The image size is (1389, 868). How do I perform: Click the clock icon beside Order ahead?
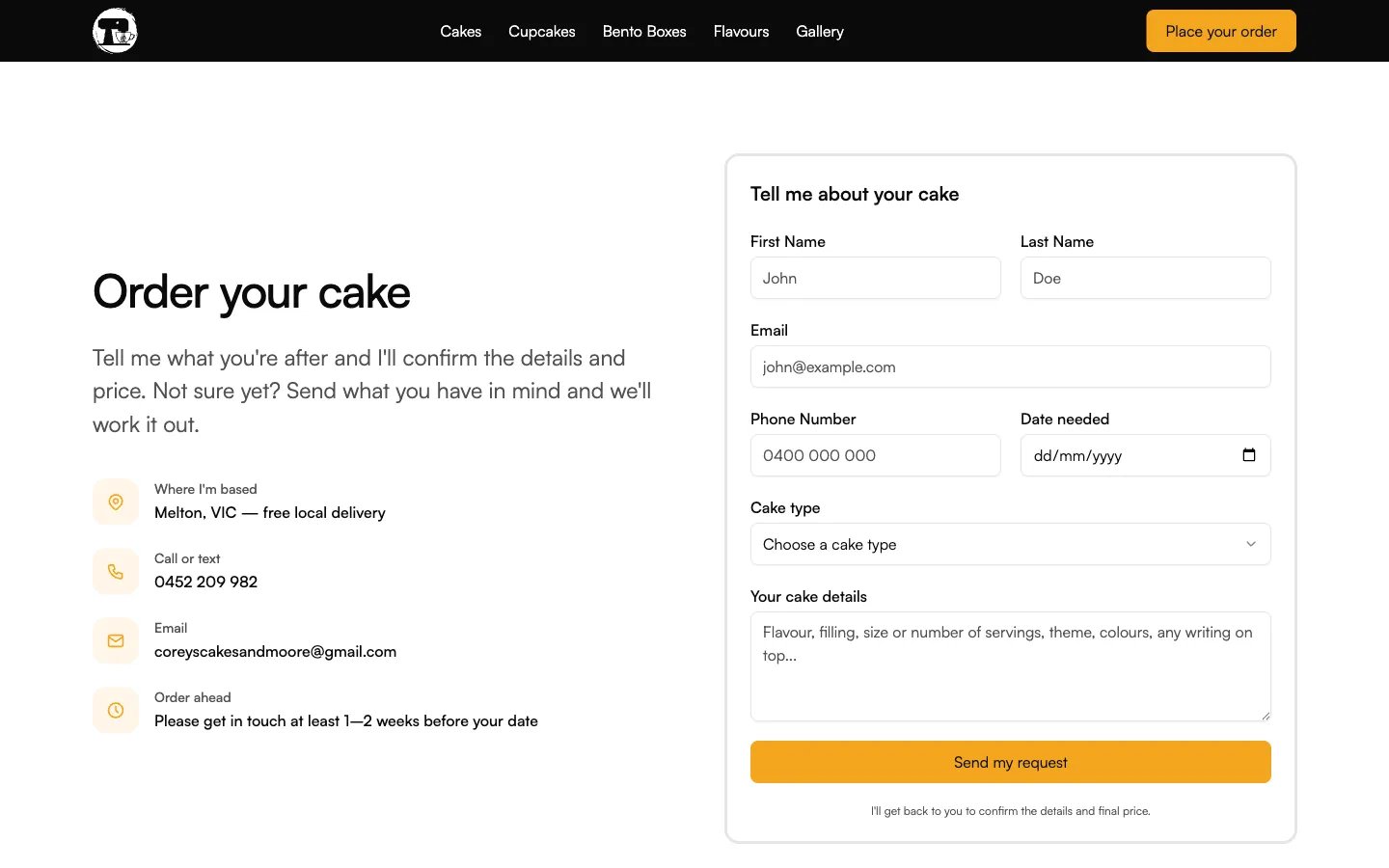116,710
